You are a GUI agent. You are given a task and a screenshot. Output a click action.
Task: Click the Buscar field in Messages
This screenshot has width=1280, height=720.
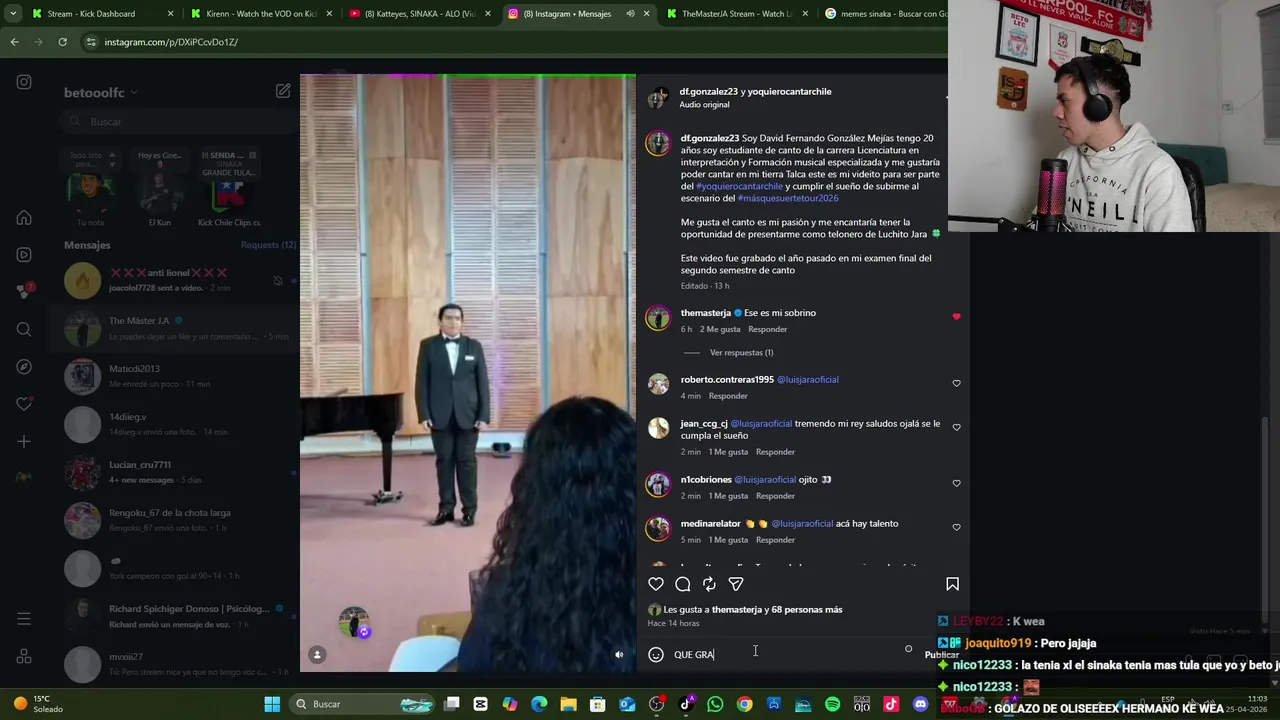180,121
